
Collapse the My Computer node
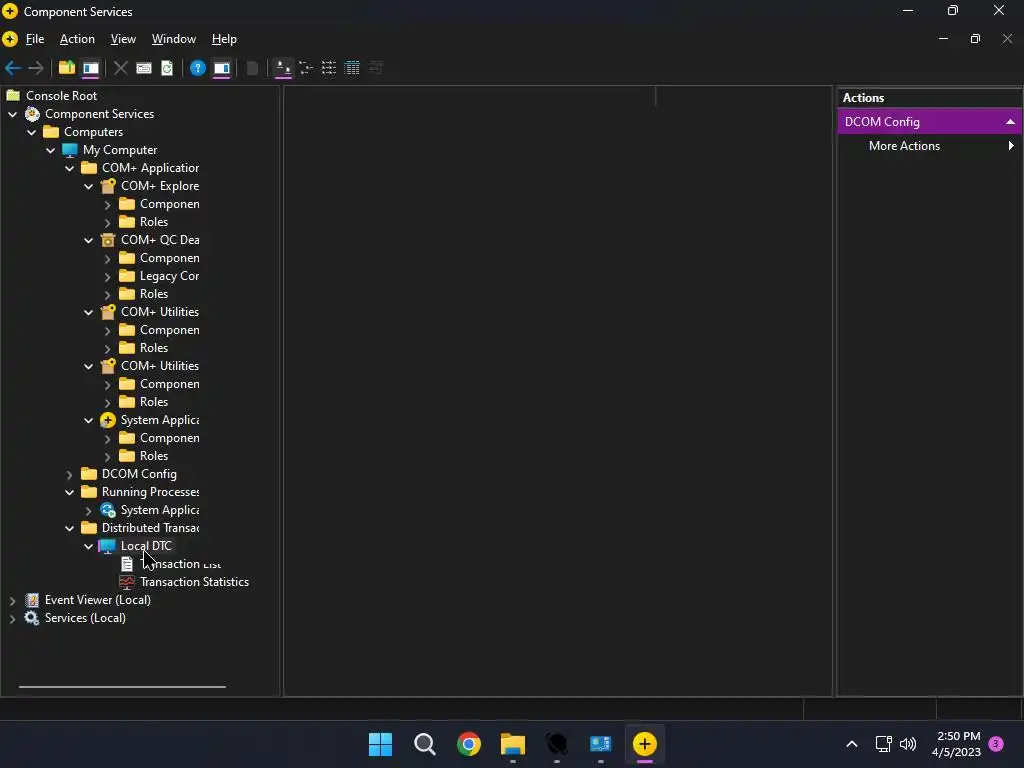50,150
